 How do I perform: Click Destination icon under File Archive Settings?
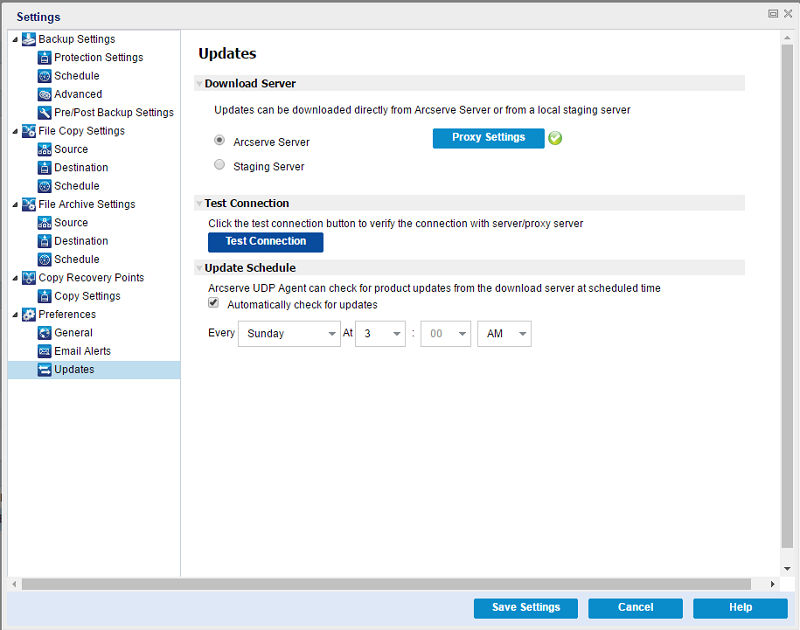(x=44, y=241)
